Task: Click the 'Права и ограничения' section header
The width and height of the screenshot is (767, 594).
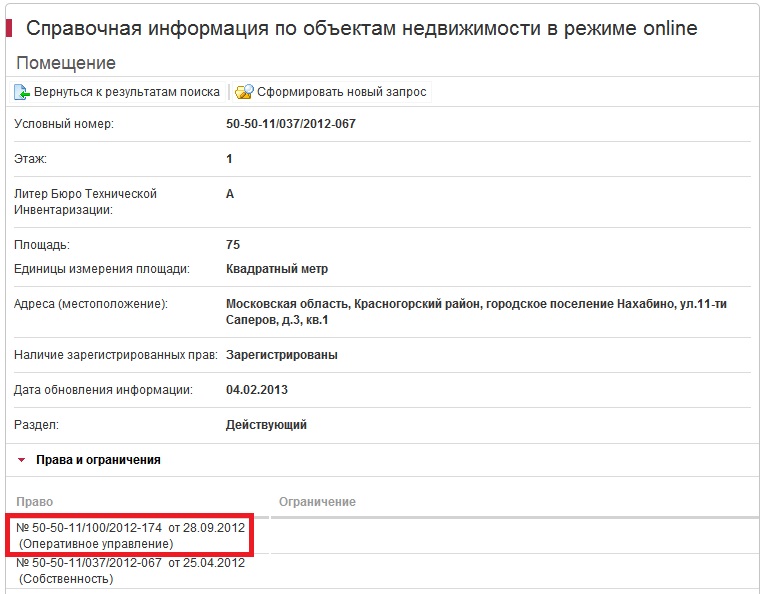Action: [98, 460]
